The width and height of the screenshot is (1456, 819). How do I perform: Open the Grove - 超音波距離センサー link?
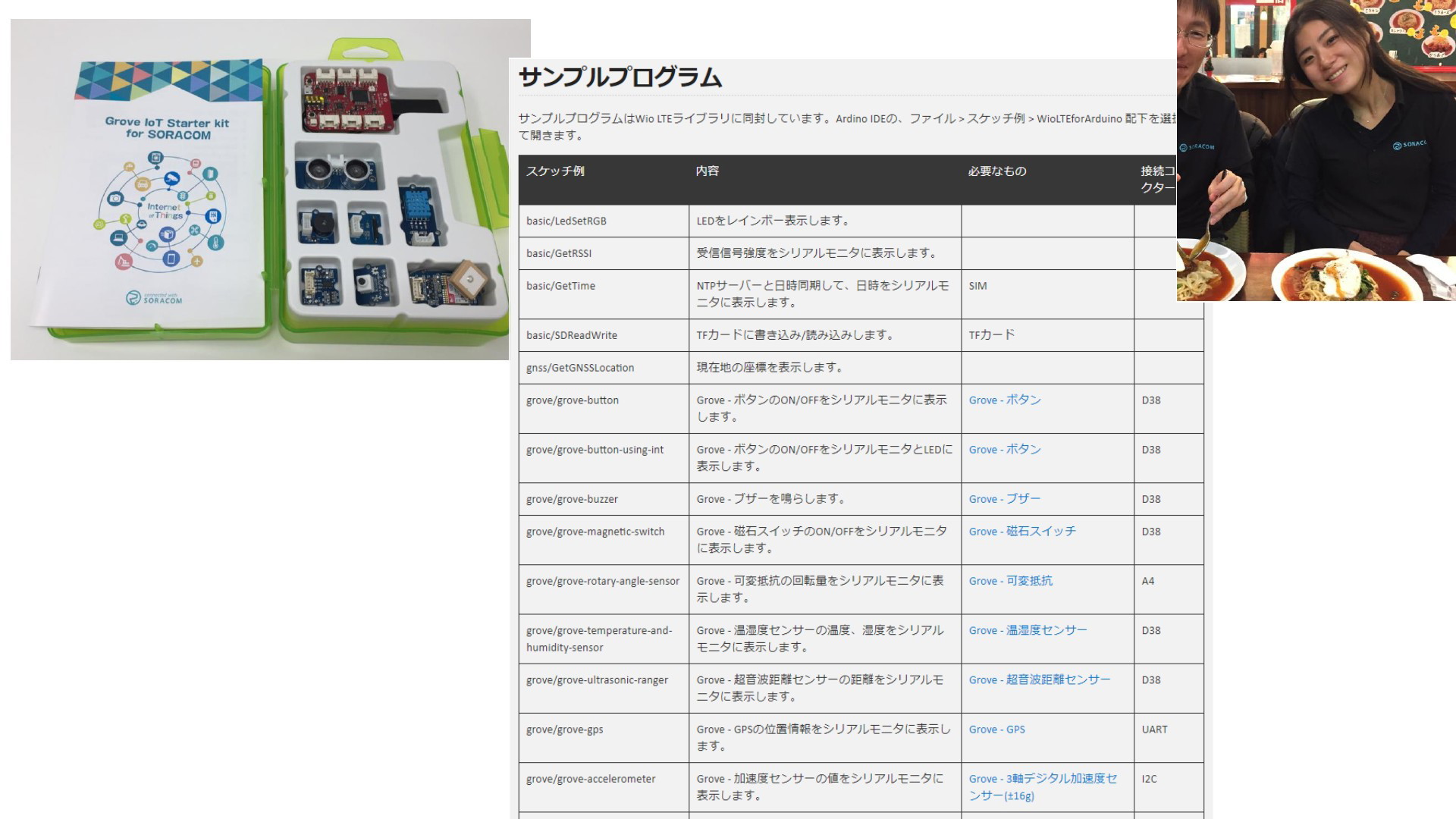[x=1039, y=680]
